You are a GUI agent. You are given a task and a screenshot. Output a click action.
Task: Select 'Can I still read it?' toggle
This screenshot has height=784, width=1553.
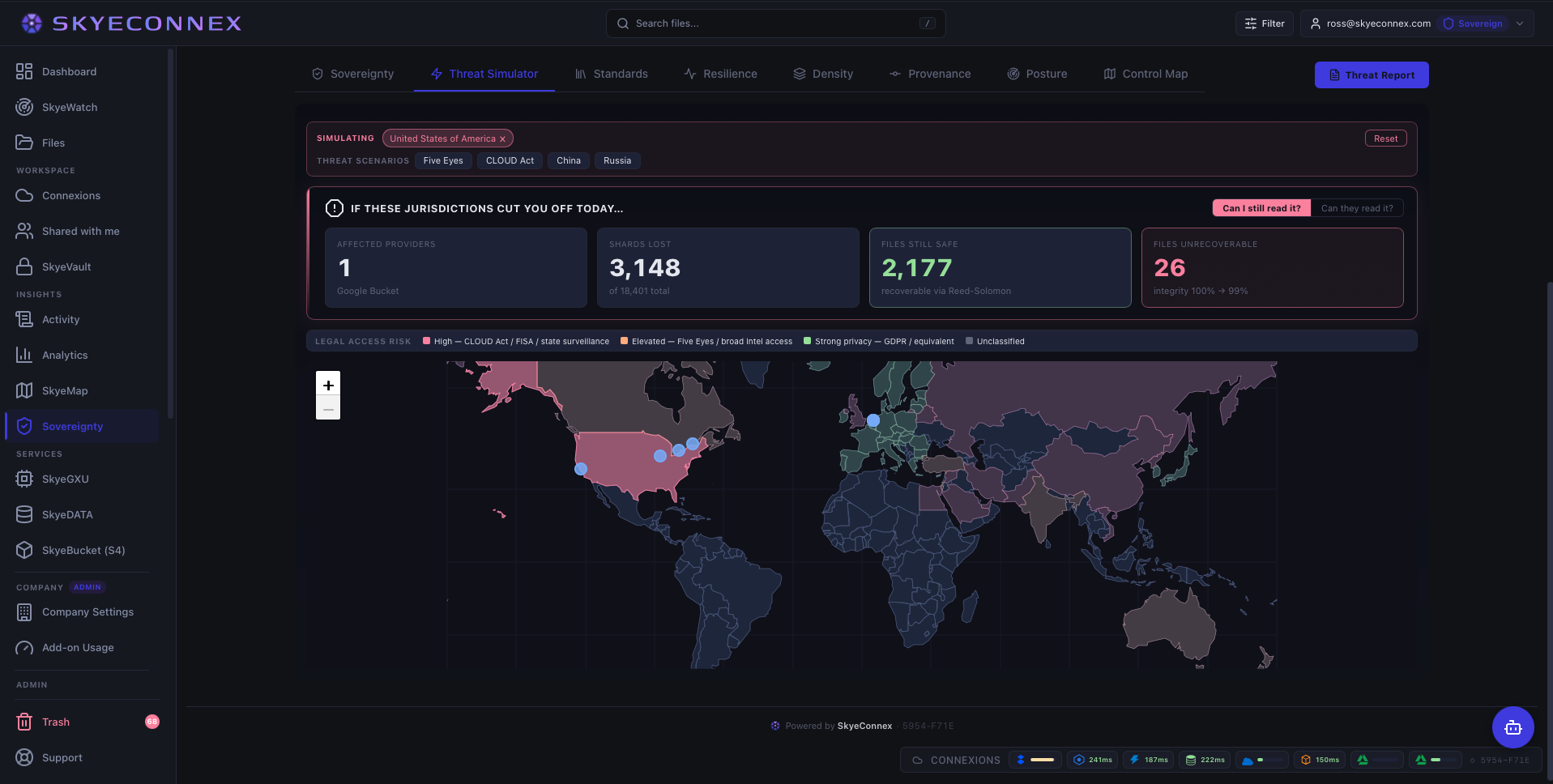[1261, 208]
